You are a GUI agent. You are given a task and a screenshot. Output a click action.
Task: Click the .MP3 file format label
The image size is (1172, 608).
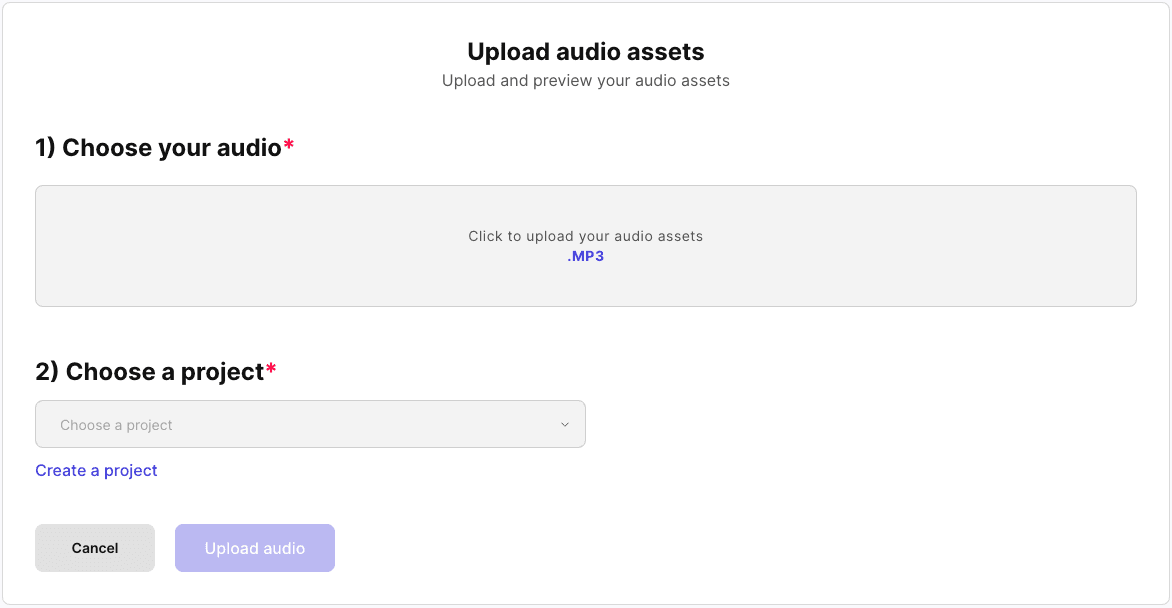tap(586, 256)
